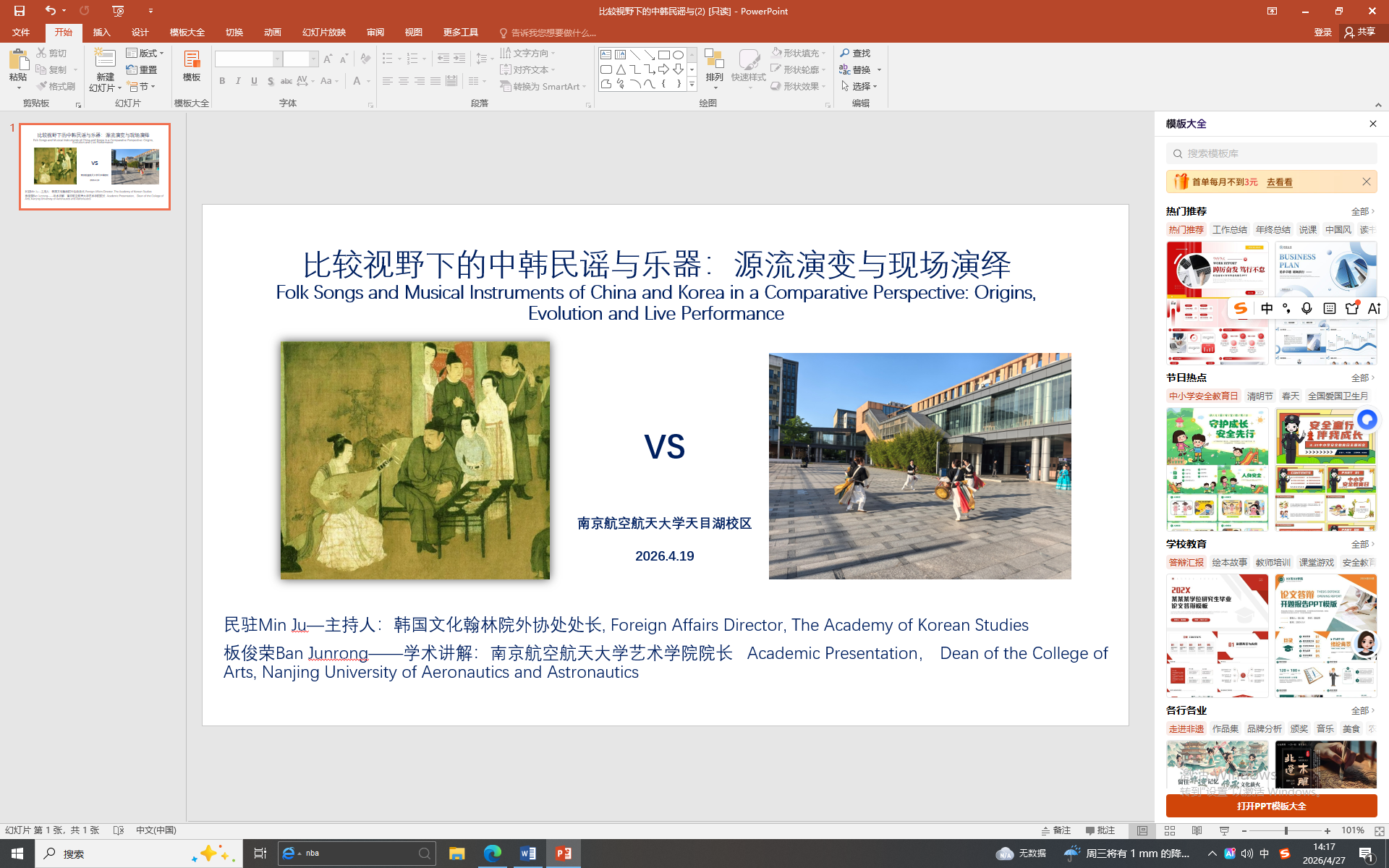1389x868 pixels.
Task: Switch to Reading view in status bar
Action: [x=1197, y=830]
